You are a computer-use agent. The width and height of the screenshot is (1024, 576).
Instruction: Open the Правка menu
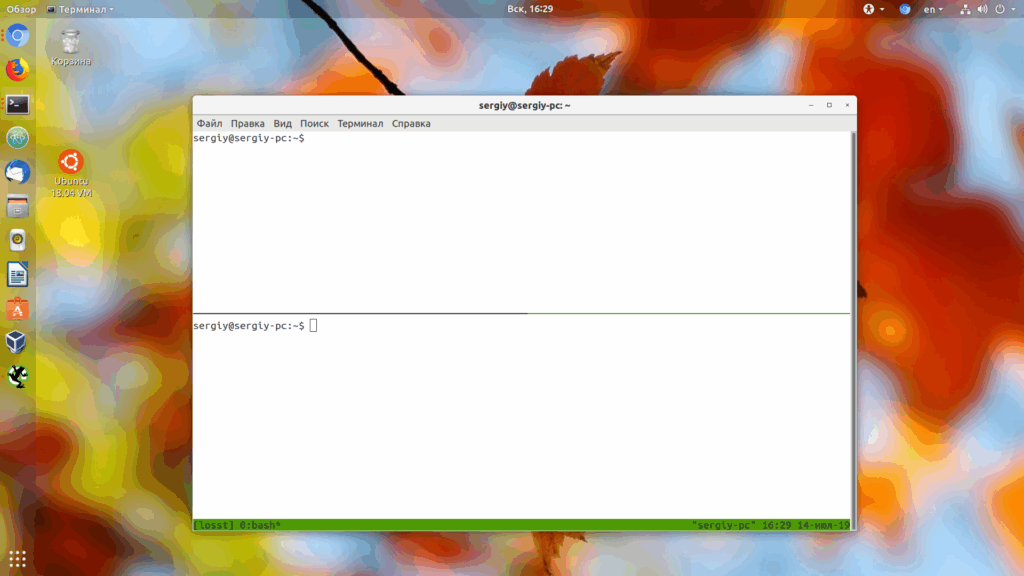pos(248,123)
